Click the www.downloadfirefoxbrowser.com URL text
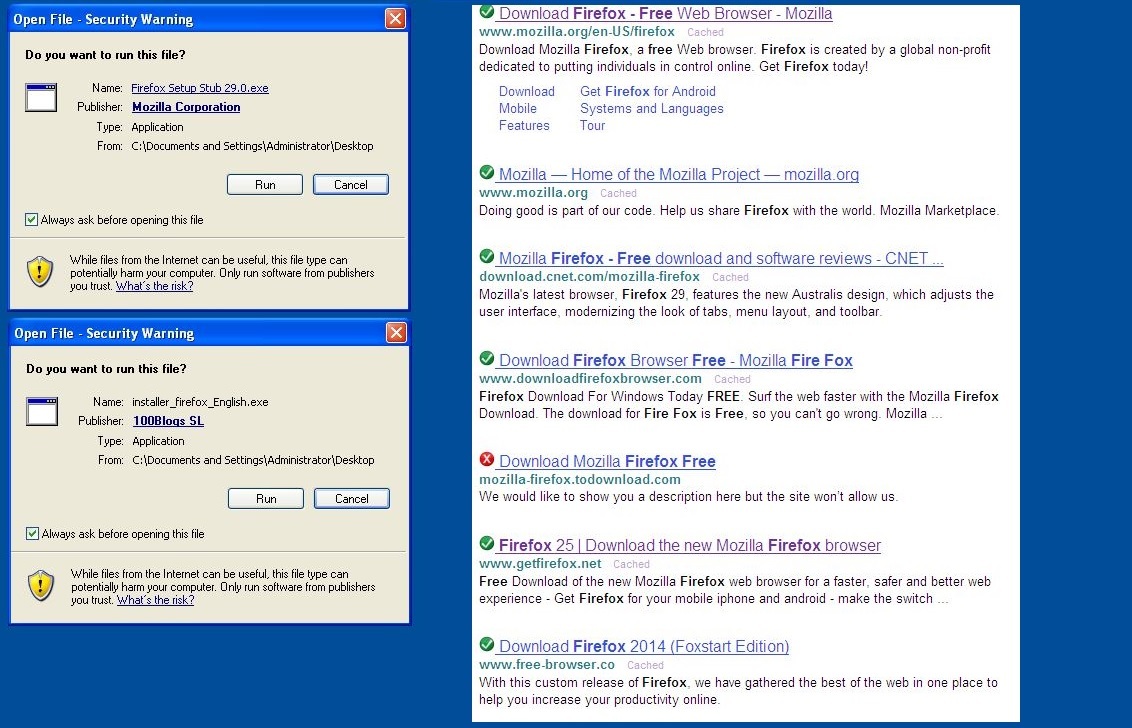Viewport: 1132px width, 728px height. (591, 378)
